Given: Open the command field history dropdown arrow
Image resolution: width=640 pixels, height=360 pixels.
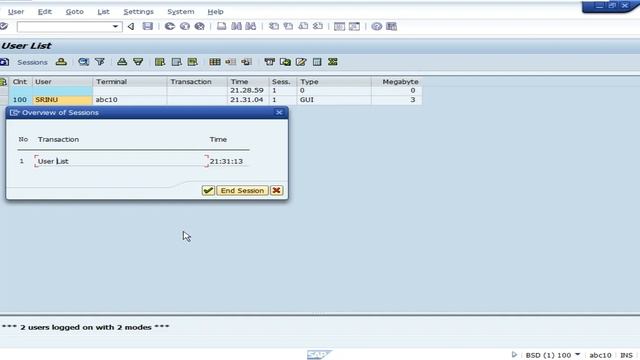Looking at the screenshot, I should pyautogui.click(x=116, y=27).
